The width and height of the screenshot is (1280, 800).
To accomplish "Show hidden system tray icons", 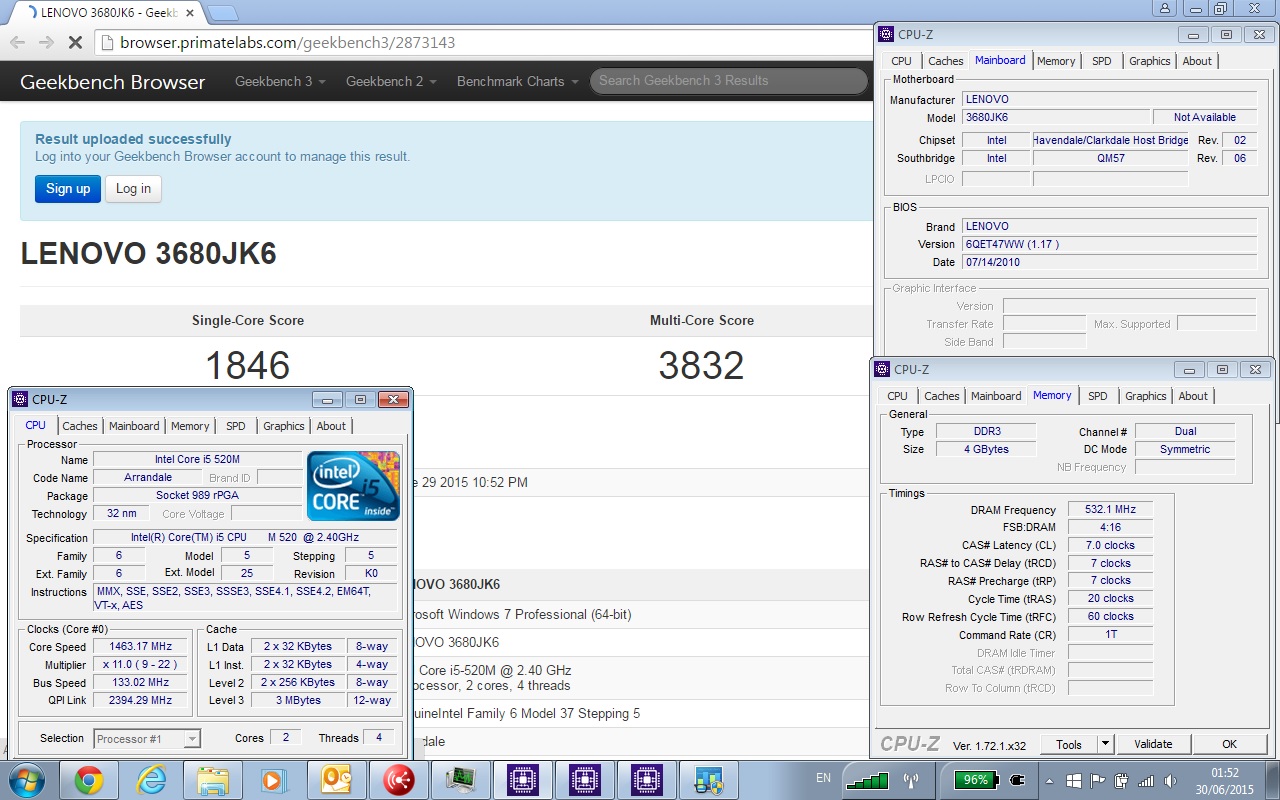I will [1049, 780].
